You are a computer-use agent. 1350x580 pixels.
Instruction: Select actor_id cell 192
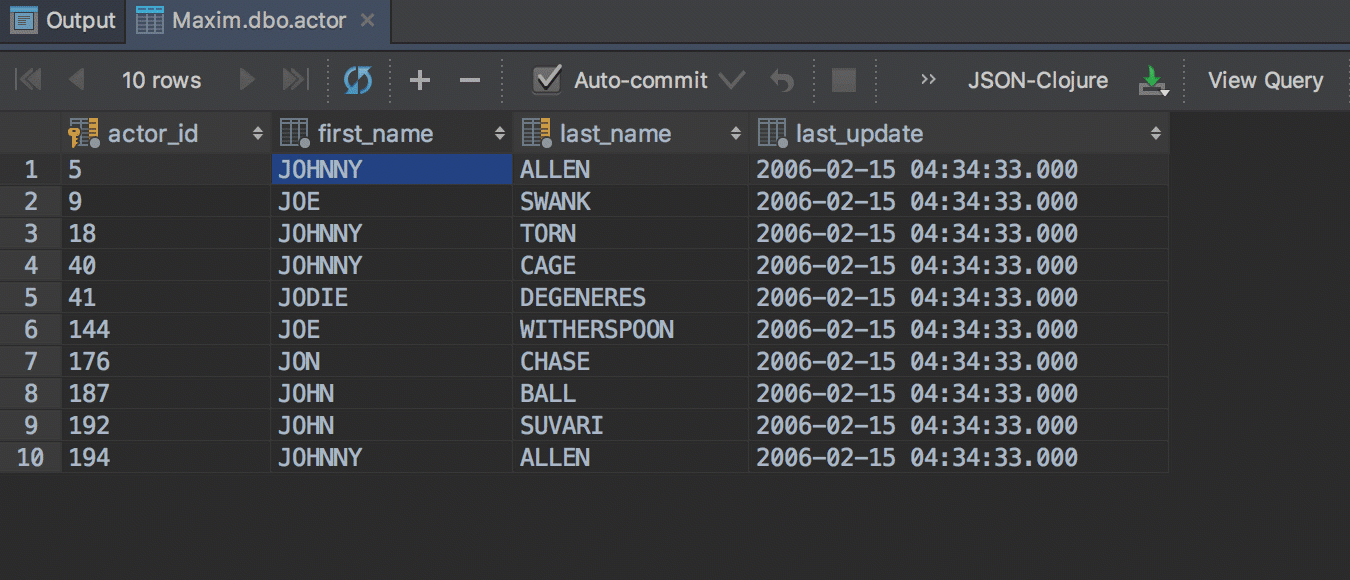coord(166,425)
